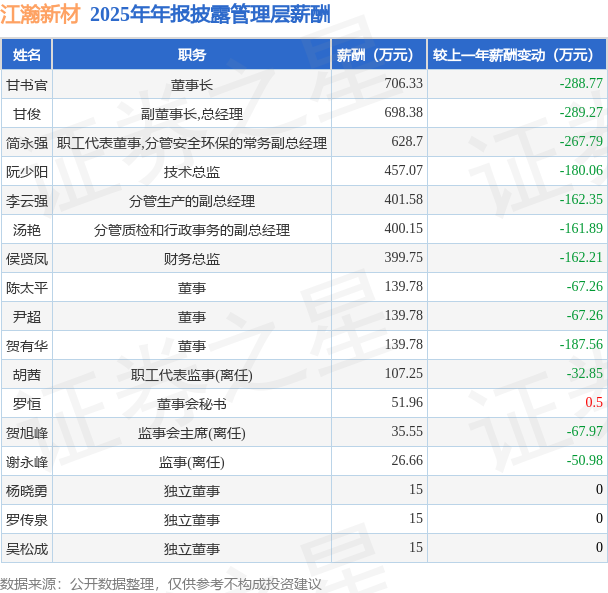
Task: Click change value -289.27
Action: click(581, 112)
